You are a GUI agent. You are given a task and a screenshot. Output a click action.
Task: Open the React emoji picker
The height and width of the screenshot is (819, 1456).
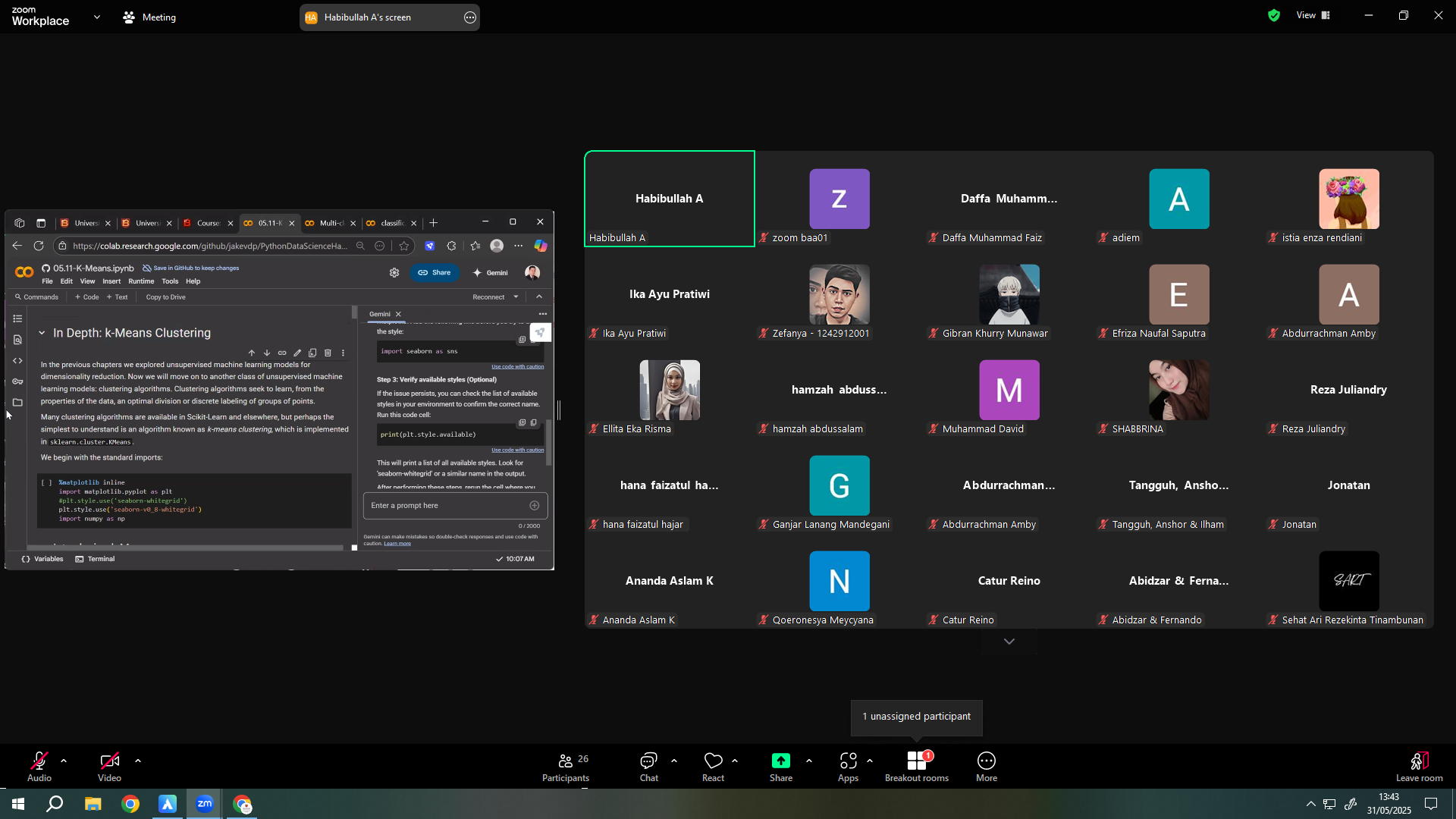coord(713,767)
